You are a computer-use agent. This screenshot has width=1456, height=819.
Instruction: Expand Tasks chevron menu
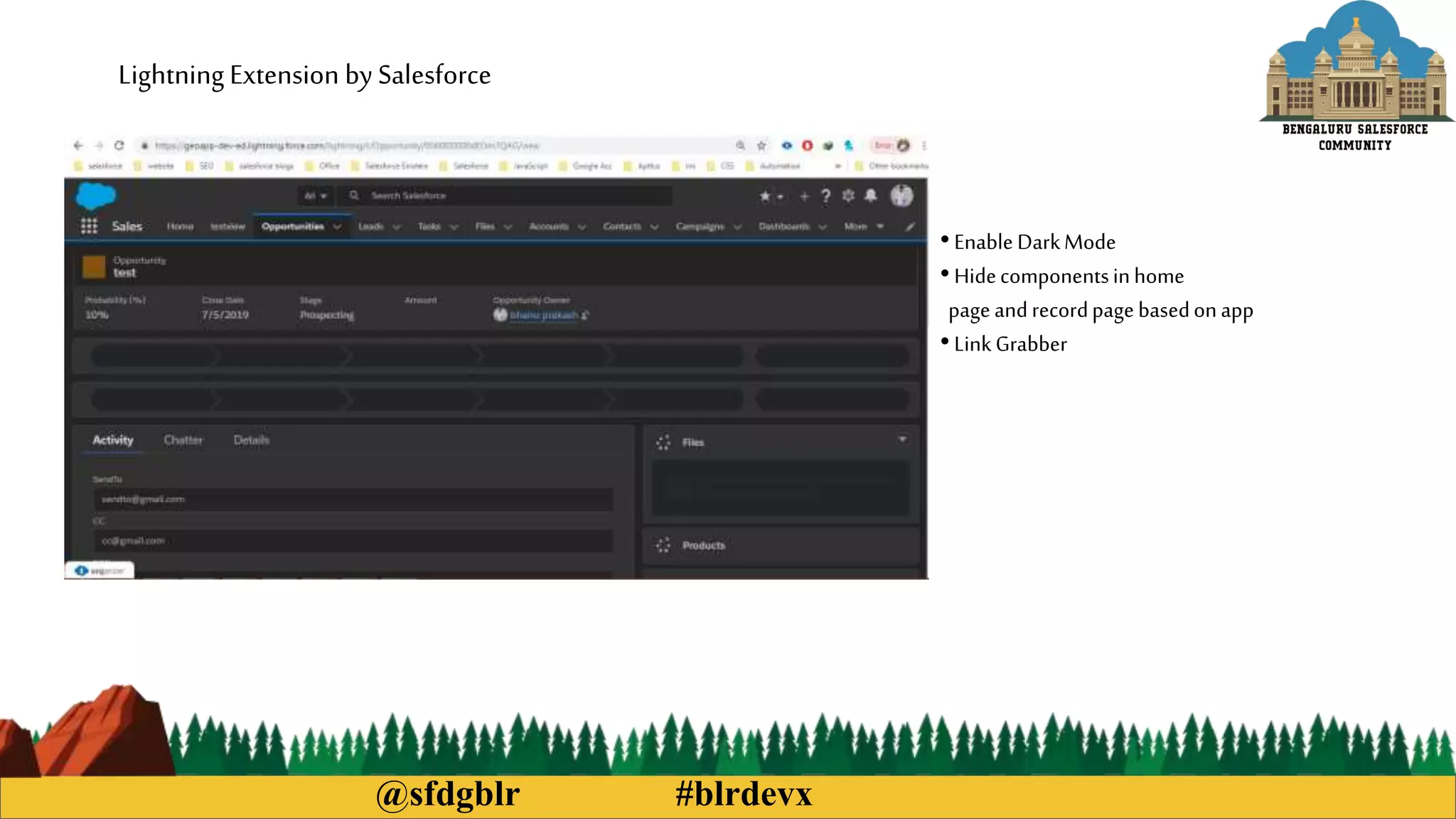pyautogui.click(x=454, y=227)
